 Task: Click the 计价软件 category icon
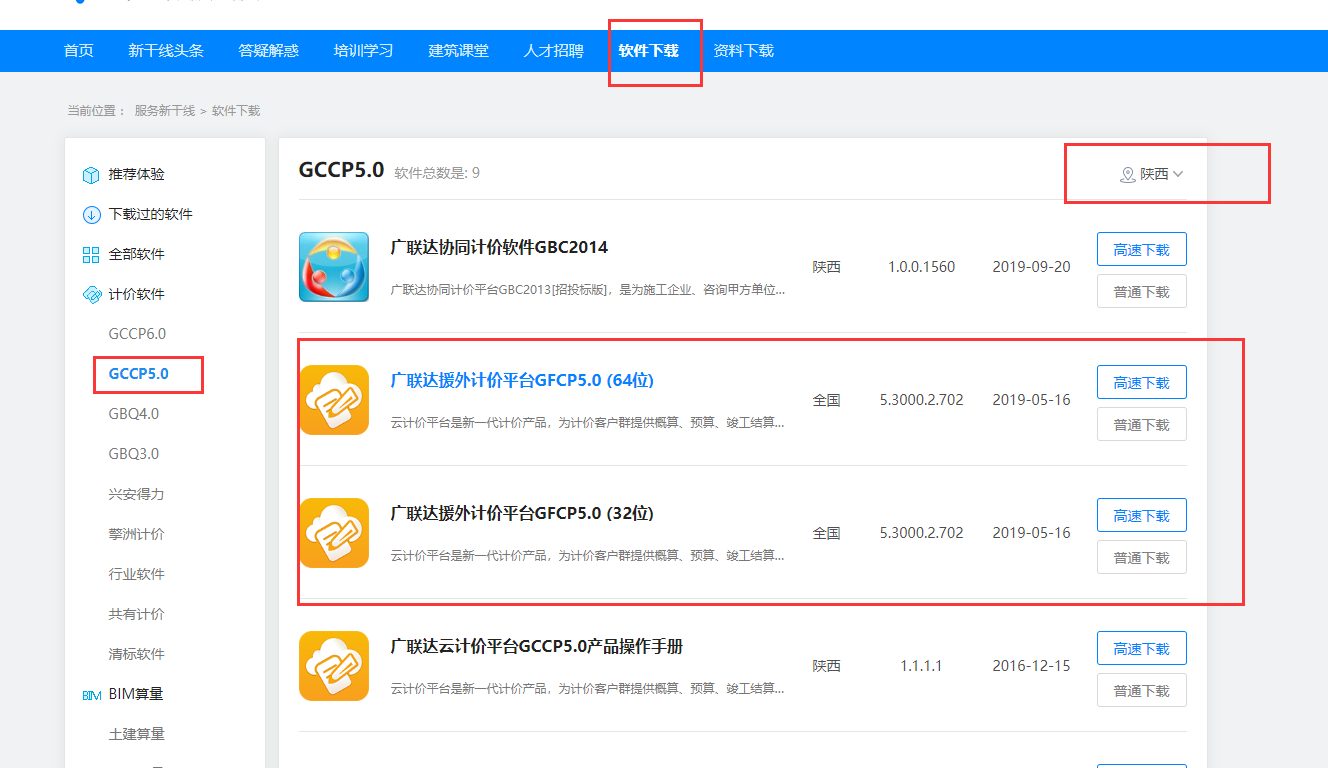click(91, 295)
